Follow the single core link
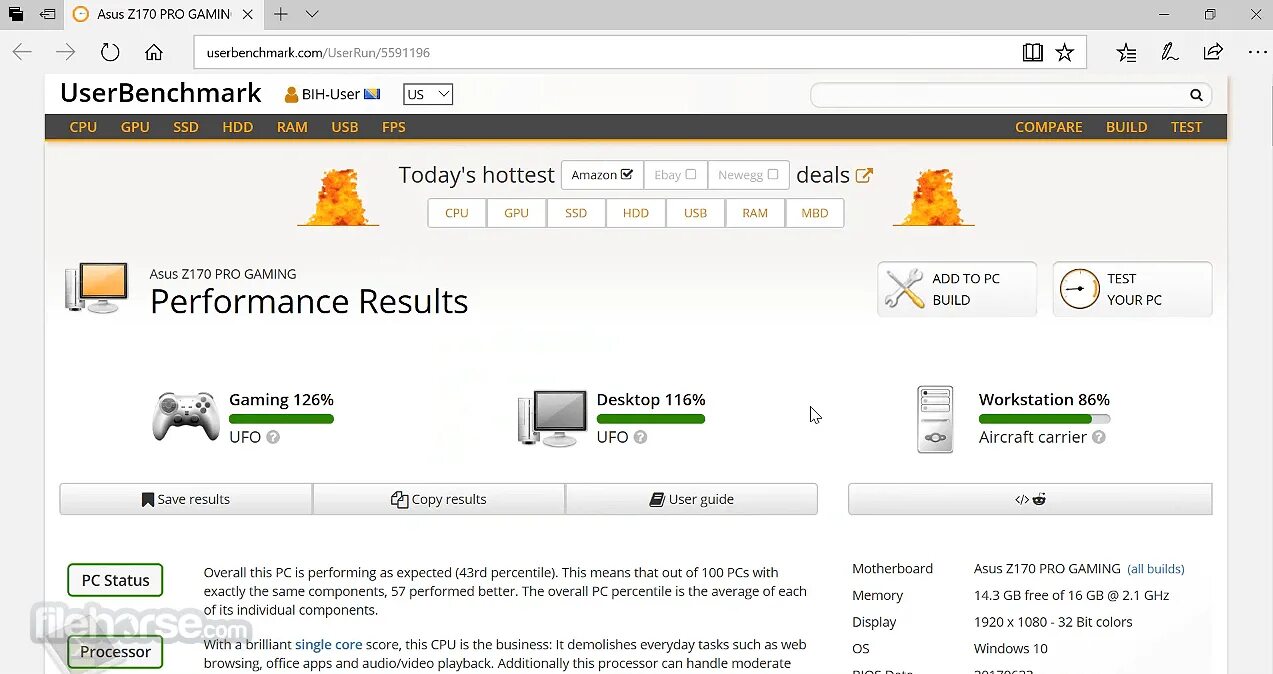Image resolution: width=1273 pixels, height=674 pixels. (329, 645)
